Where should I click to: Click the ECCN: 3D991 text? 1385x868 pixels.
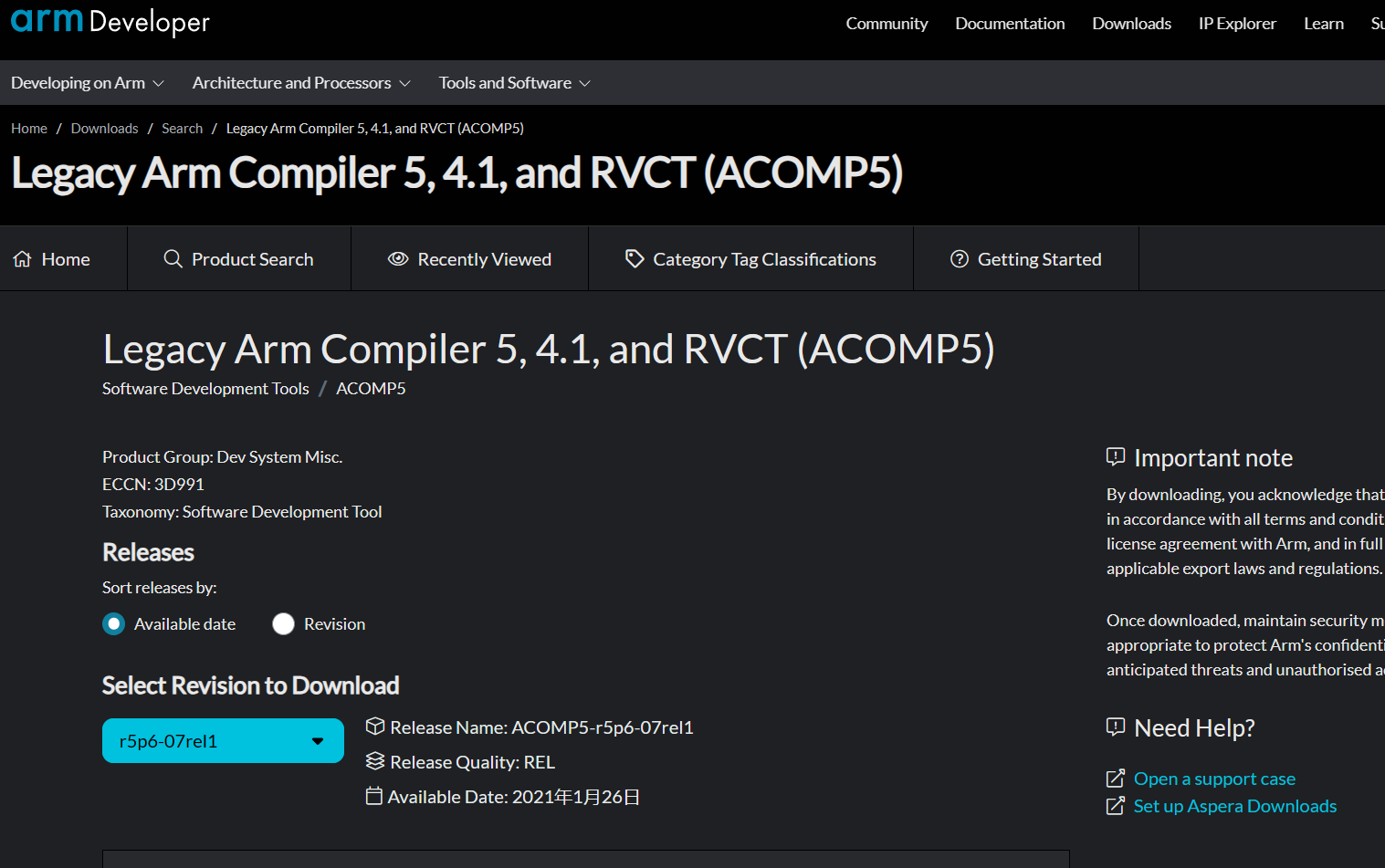coord(153,485)
